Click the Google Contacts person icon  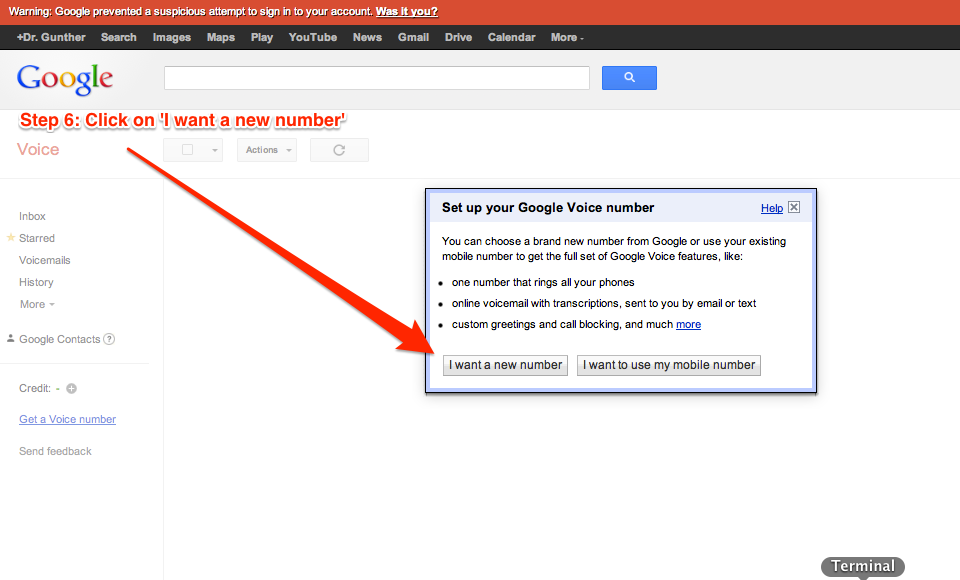click(11, 339)
